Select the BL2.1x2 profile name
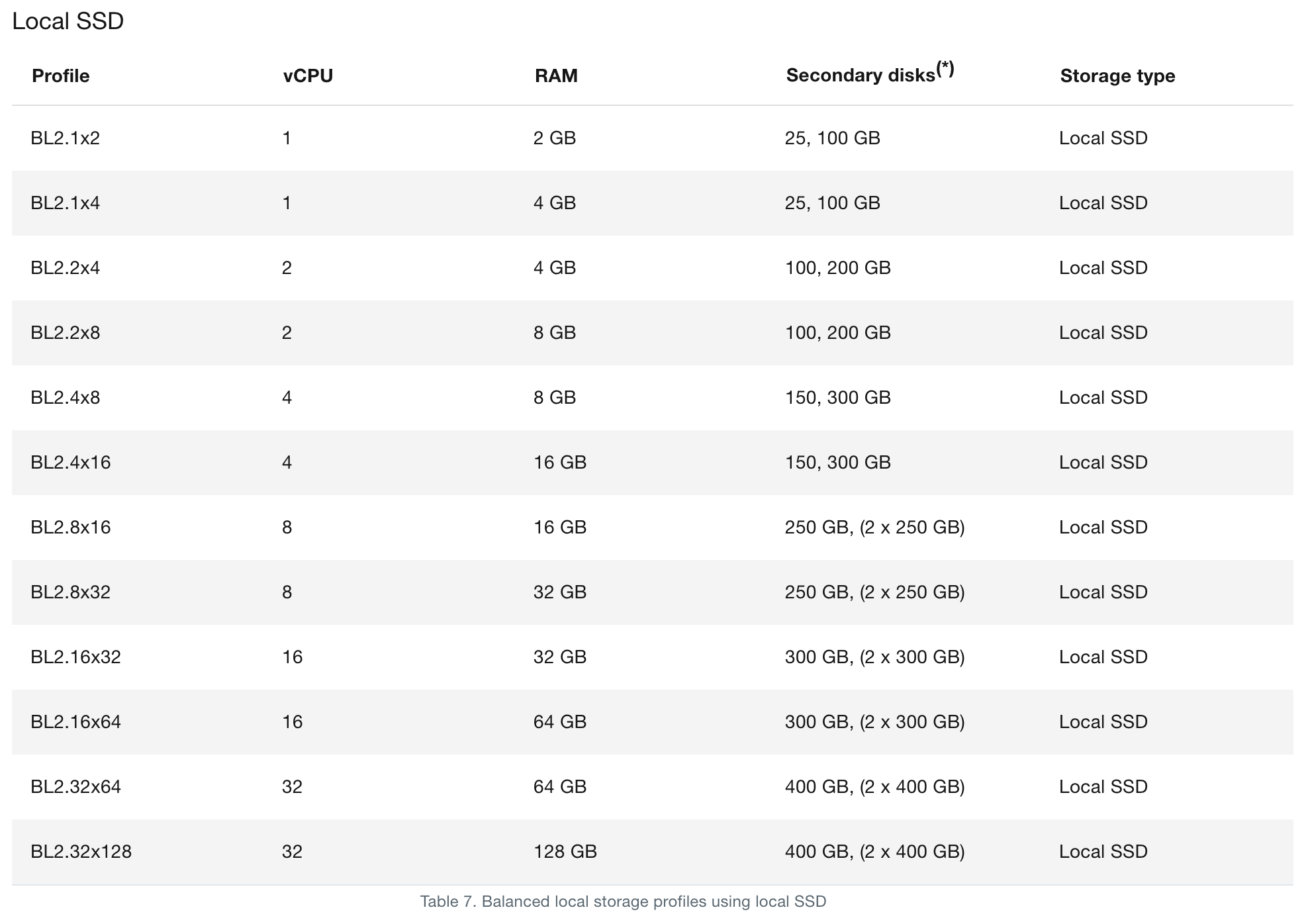1308x924 pixels. pyautogui.click(x=65, y=138)
